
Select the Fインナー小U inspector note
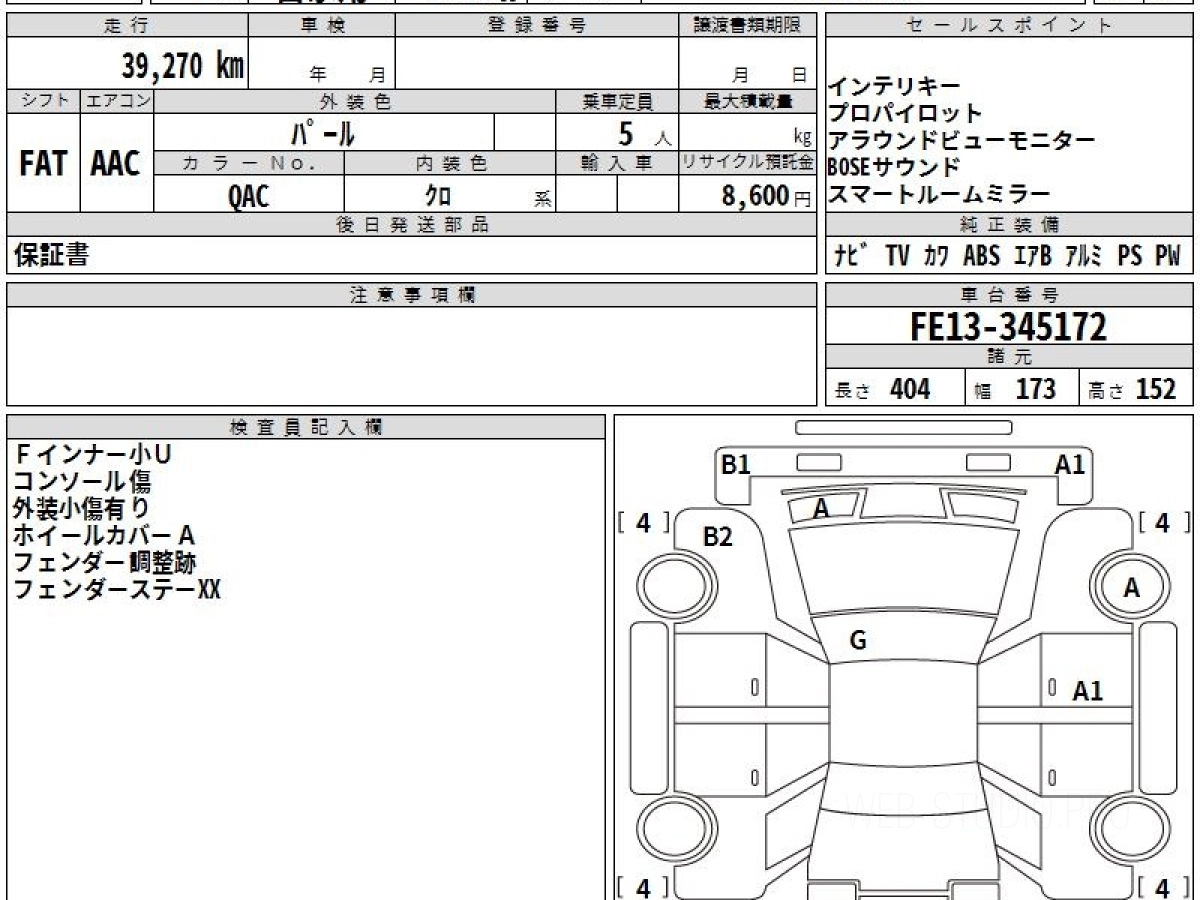(92, 455)
